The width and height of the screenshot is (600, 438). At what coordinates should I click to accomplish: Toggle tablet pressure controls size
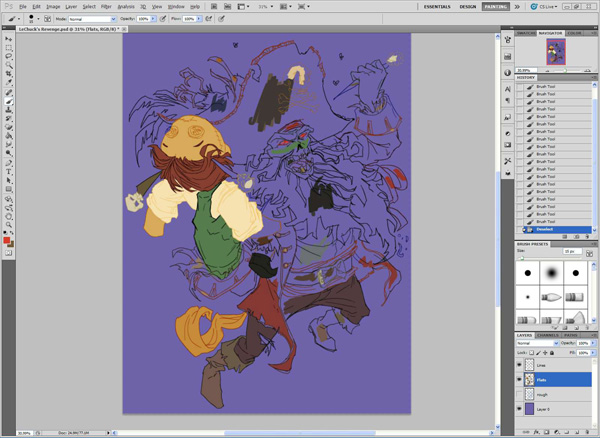coord(221,18)
